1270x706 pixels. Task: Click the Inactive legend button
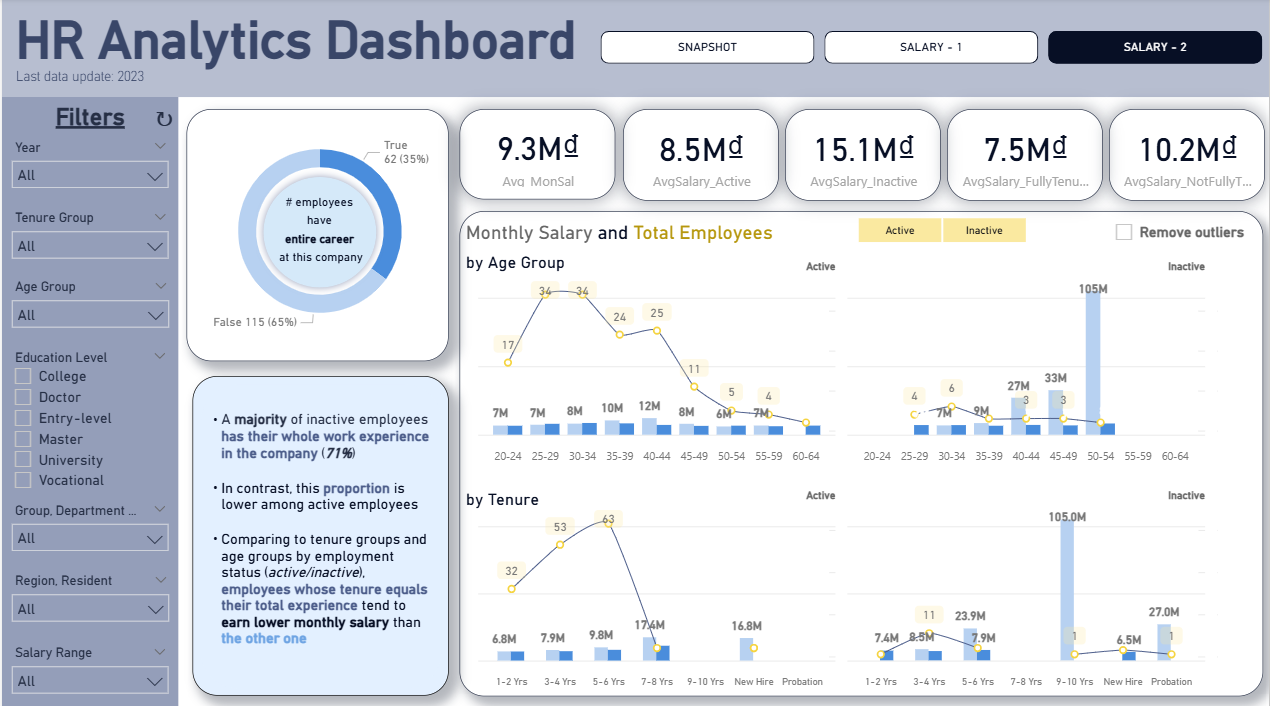click(984, 231)
